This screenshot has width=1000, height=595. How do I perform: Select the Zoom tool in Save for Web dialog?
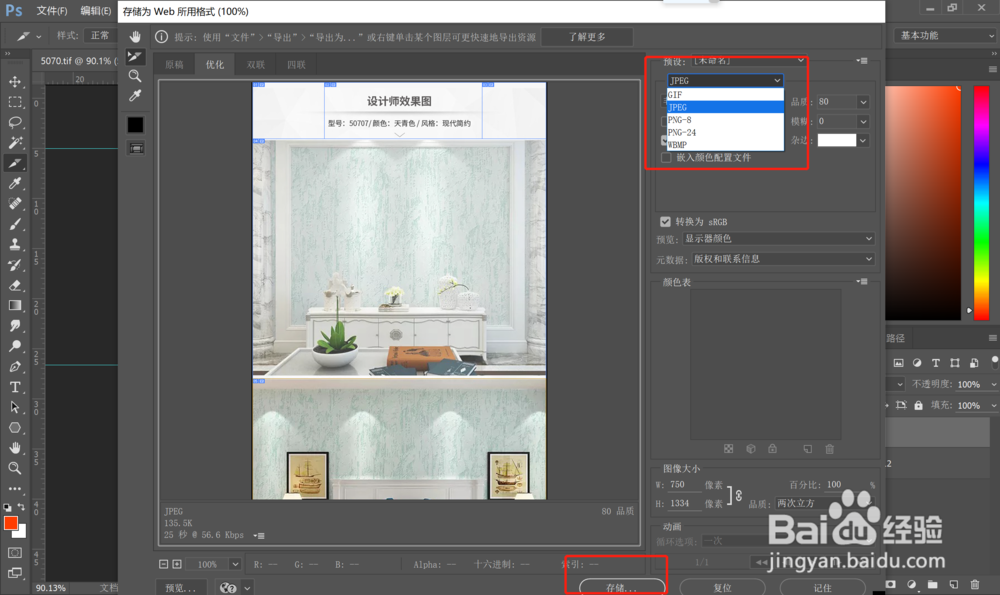click(x=135, y=76)
